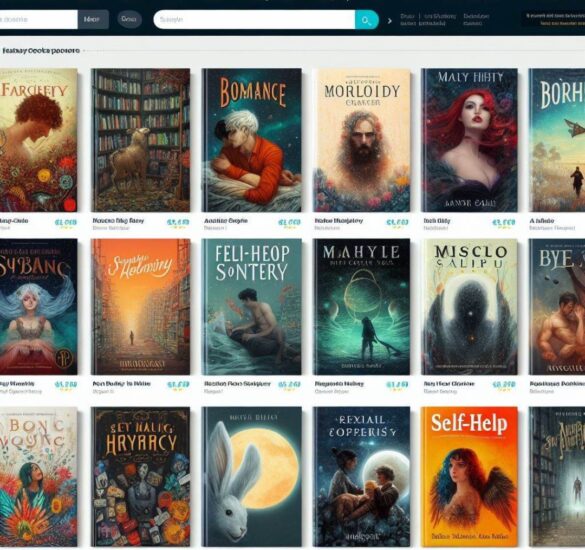Click the title link beneath the MAHYLE cover
Viewport: 585px width, 550px height.
pyautogui.click(x=339, y=384)
